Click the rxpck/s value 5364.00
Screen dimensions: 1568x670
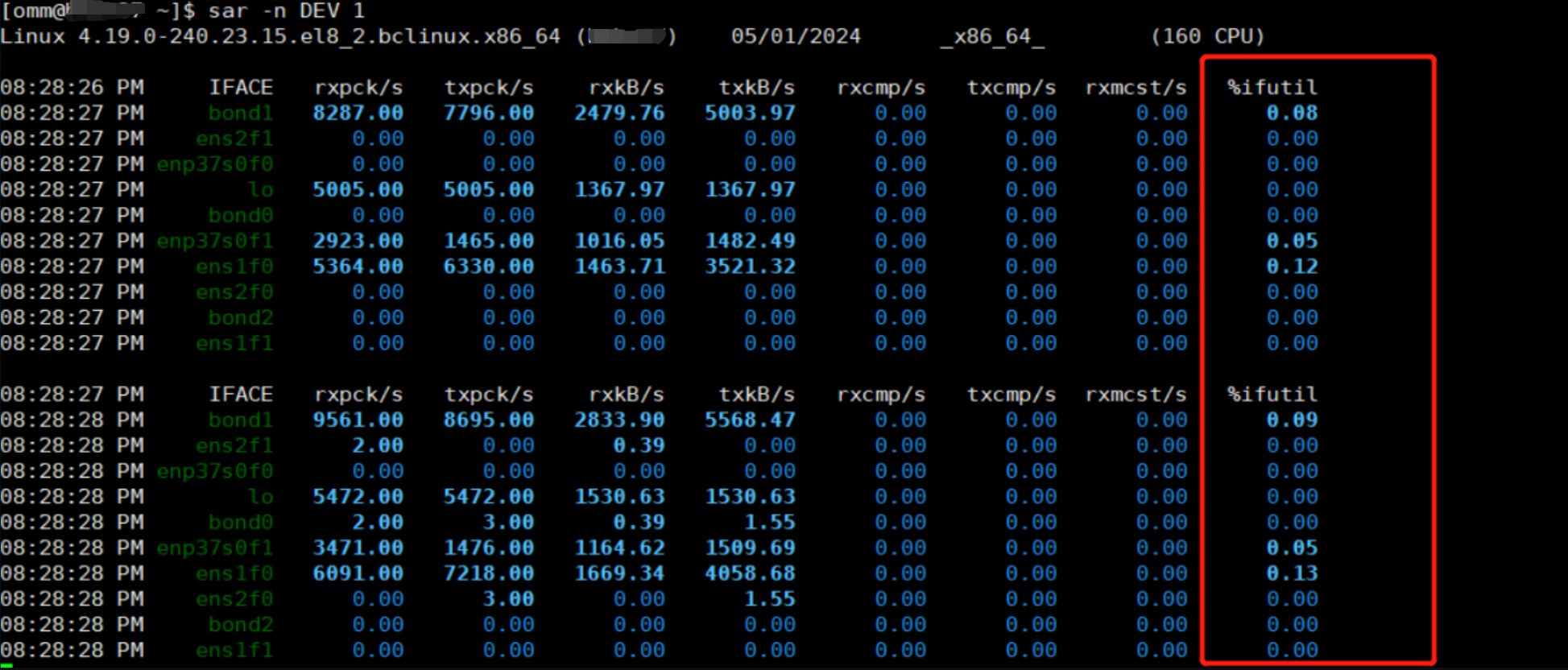coord(358,267)
